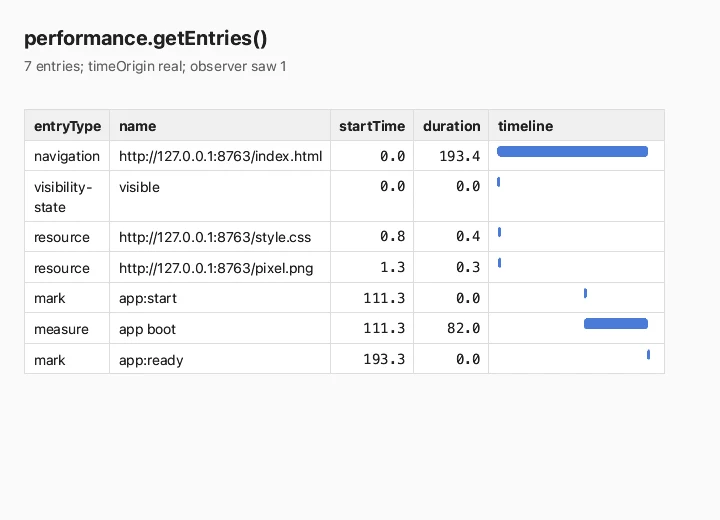Click the duration column header
This screenshot has width=720, height=520.
click(x=451, y=125)
